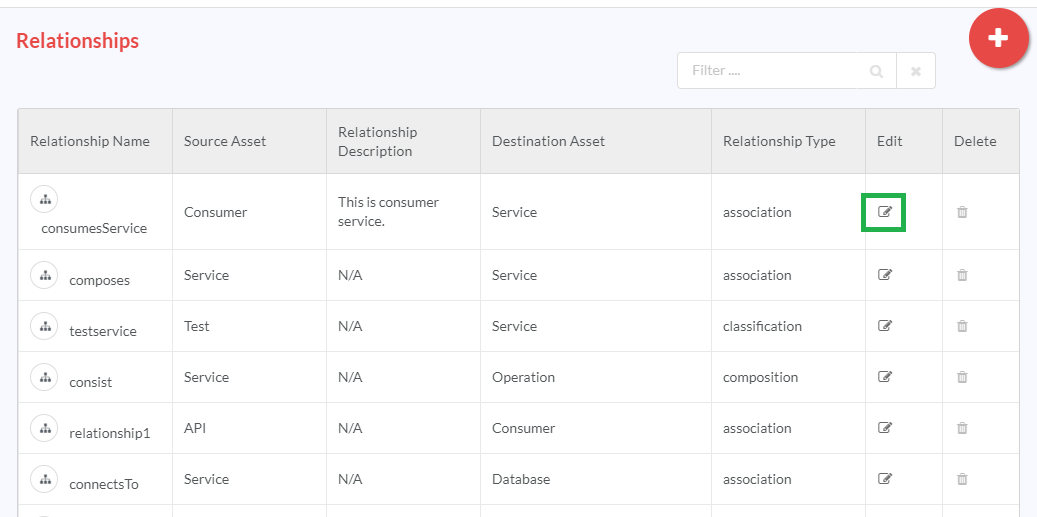Click the composition relationship type cell
Viewport: 1037px width, 517px height.
[761, 377]
